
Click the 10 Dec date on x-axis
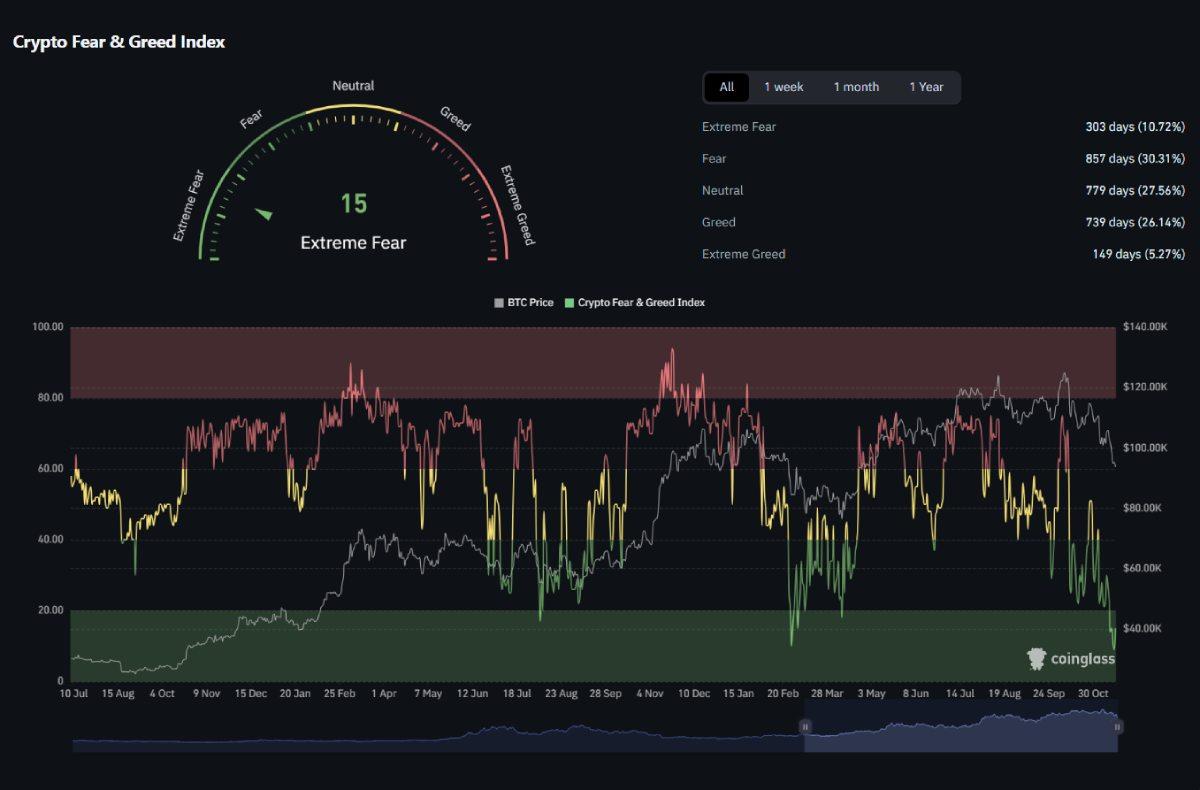(x=694, y=693)
